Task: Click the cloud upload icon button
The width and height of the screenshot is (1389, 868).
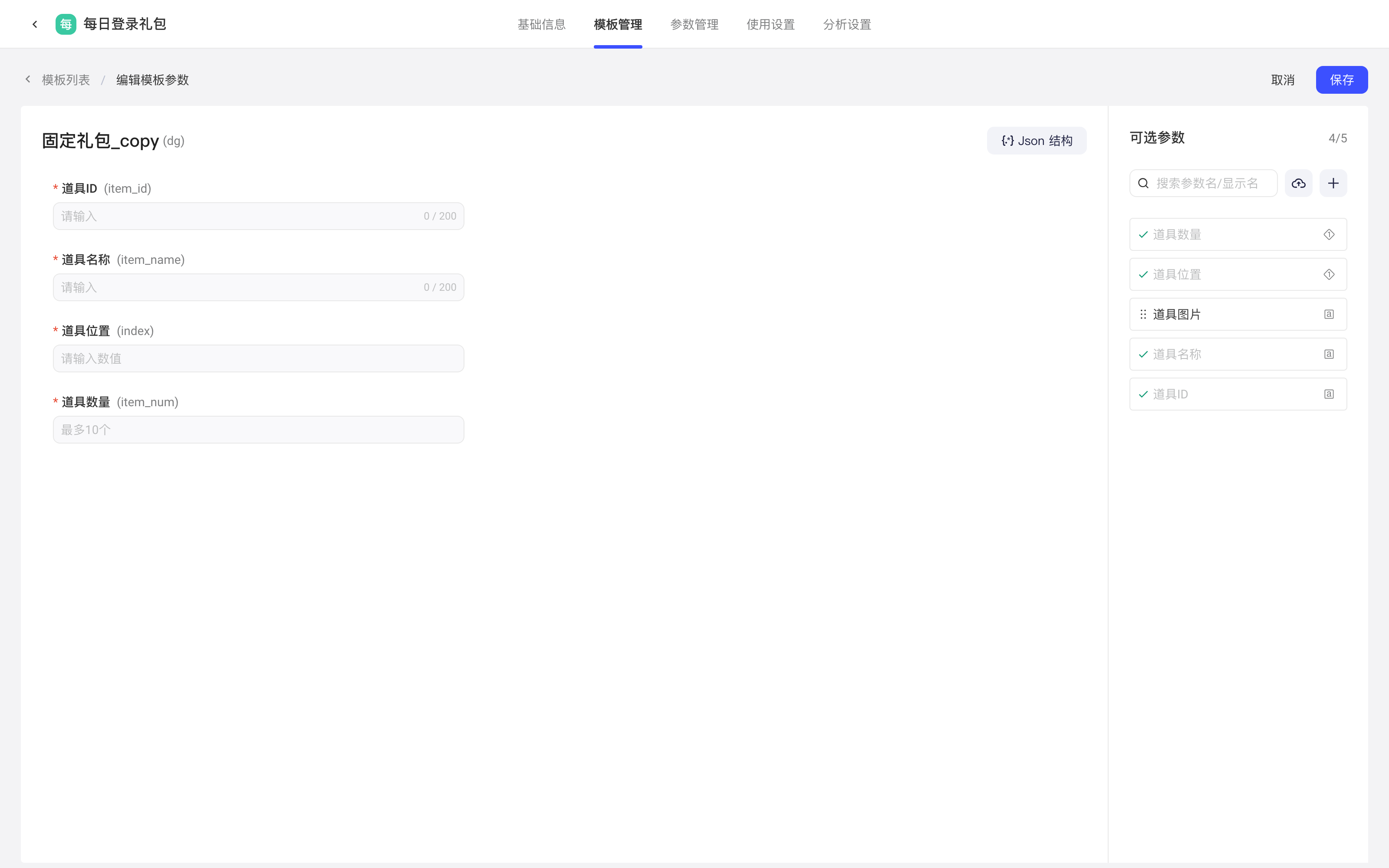Action: (1298, 183)
